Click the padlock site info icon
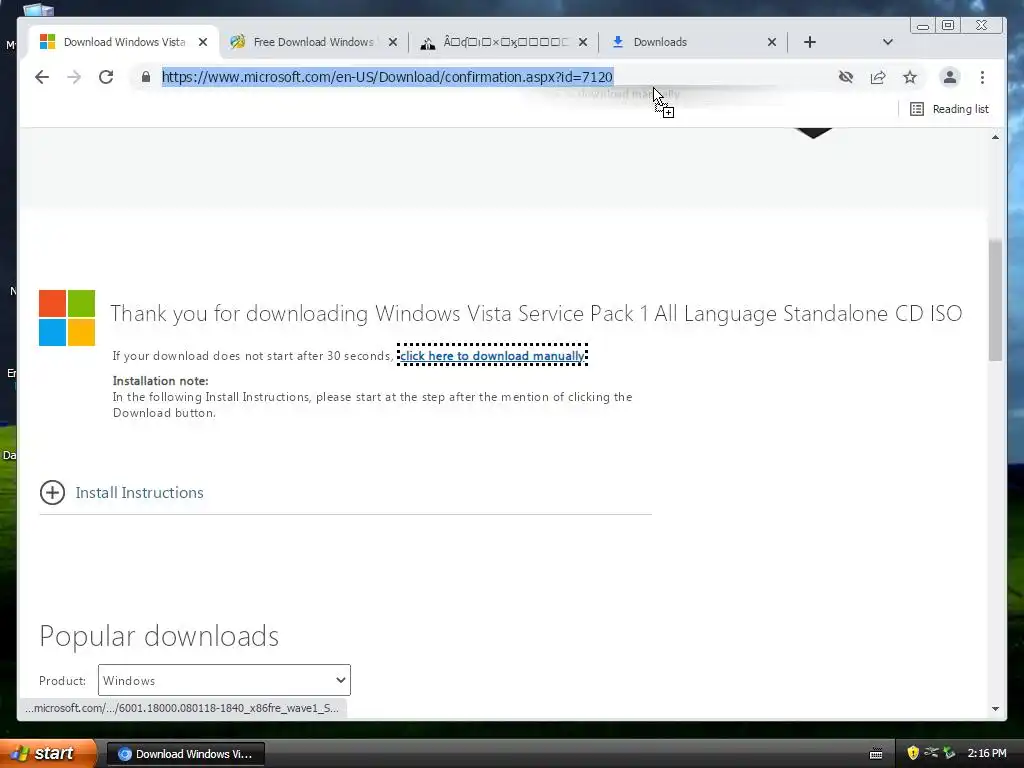 point(146,77)
